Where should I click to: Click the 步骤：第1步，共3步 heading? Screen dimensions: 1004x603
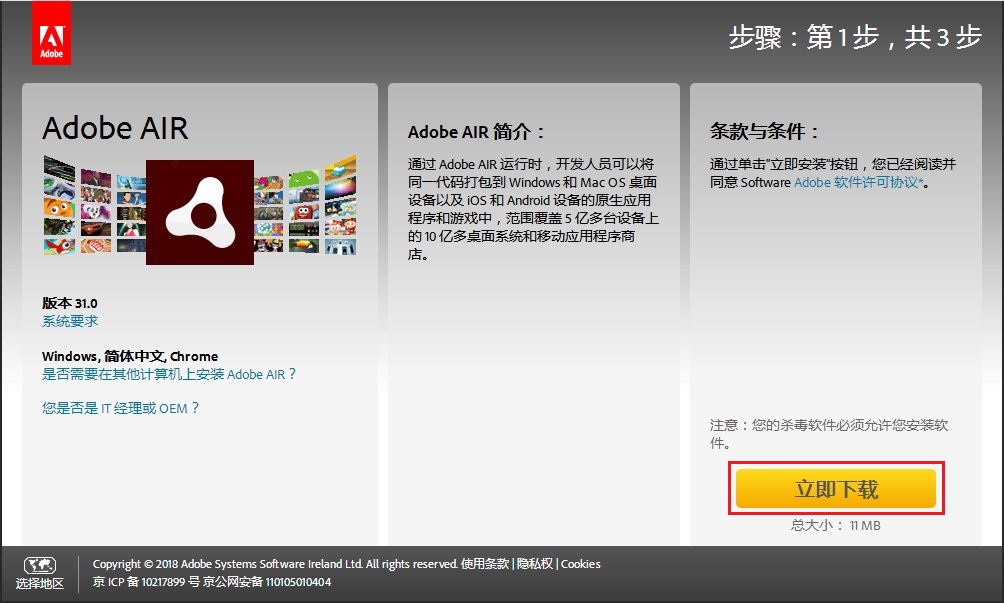(x=855, y=37)
